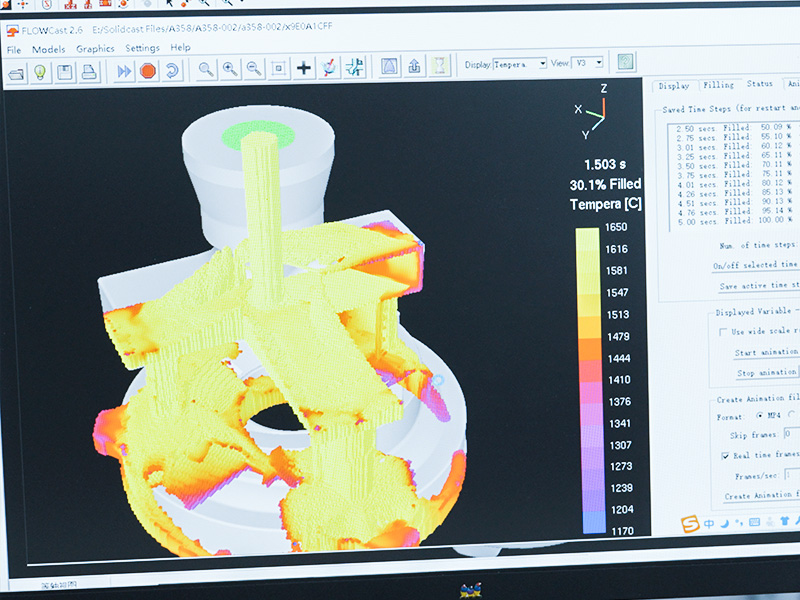Open the Models menu
Screen dimensions: 800x600
click(48, 49)
